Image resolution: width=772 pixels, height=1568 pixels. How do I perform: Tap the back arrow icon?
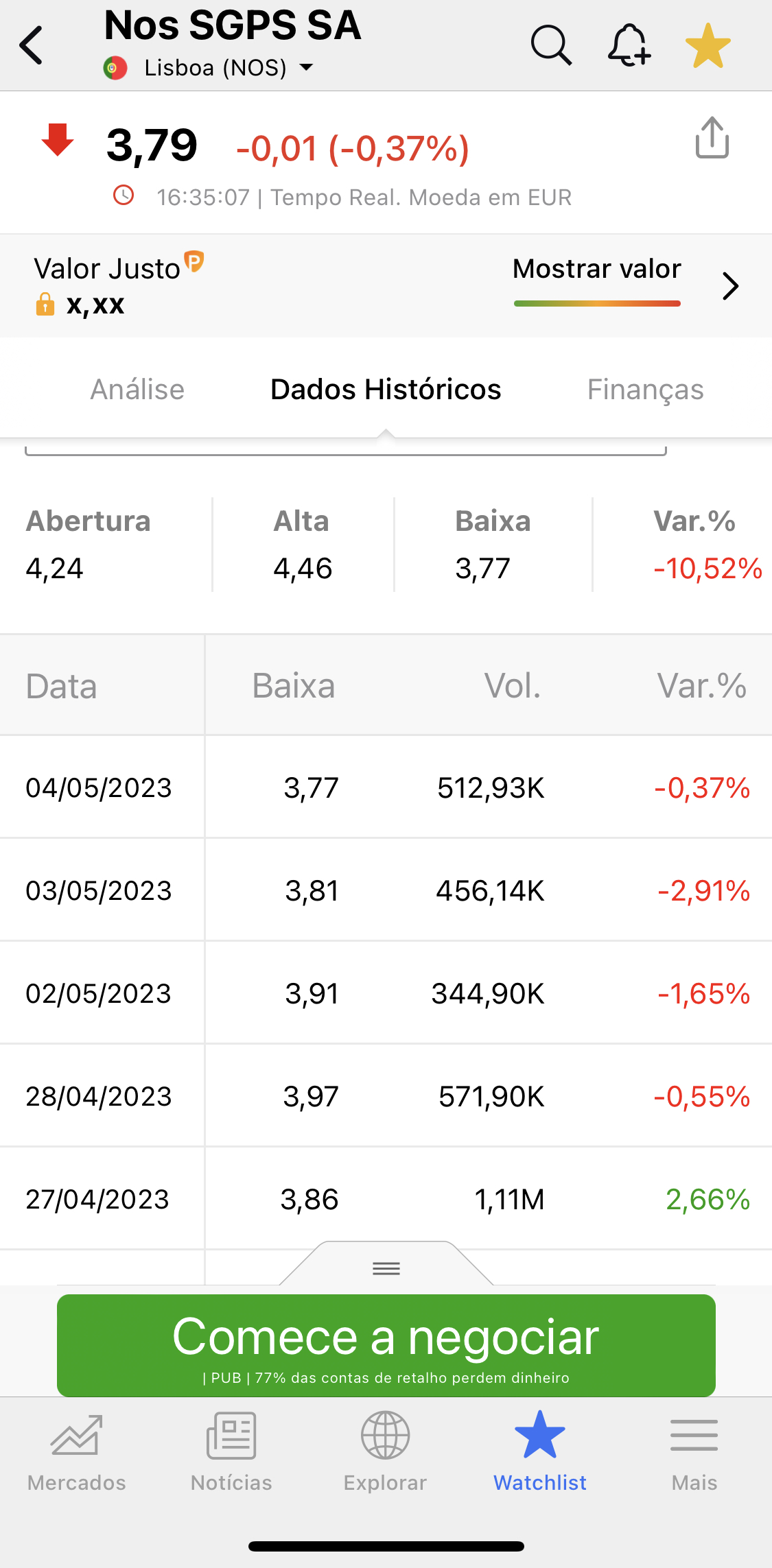point(32,45)
